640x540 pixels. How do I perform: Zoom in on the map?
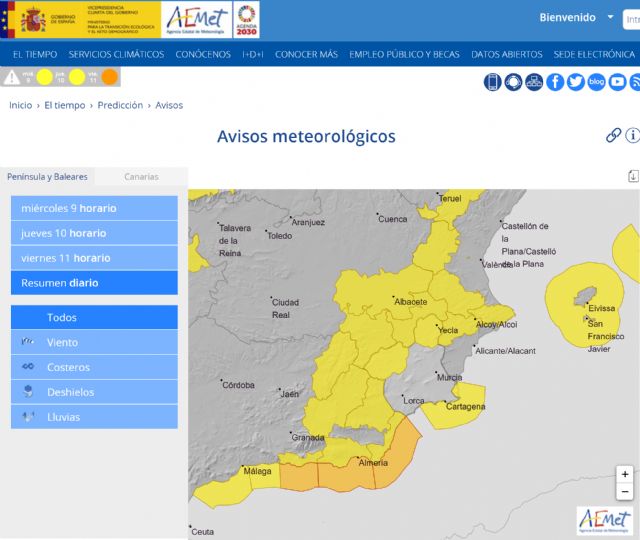tap(625, 474)
